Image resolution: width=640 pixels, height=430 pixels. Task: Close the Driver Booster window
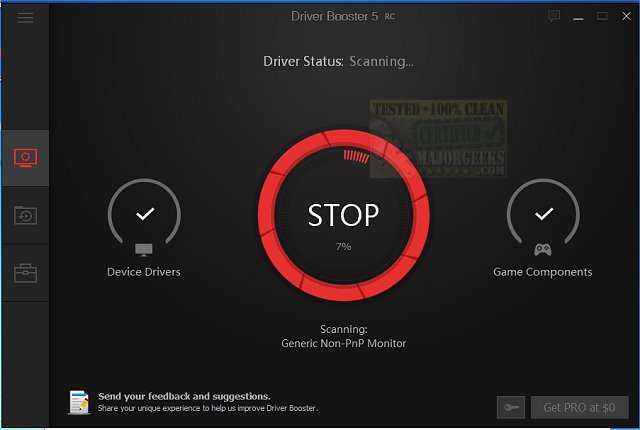coord(626,16)
